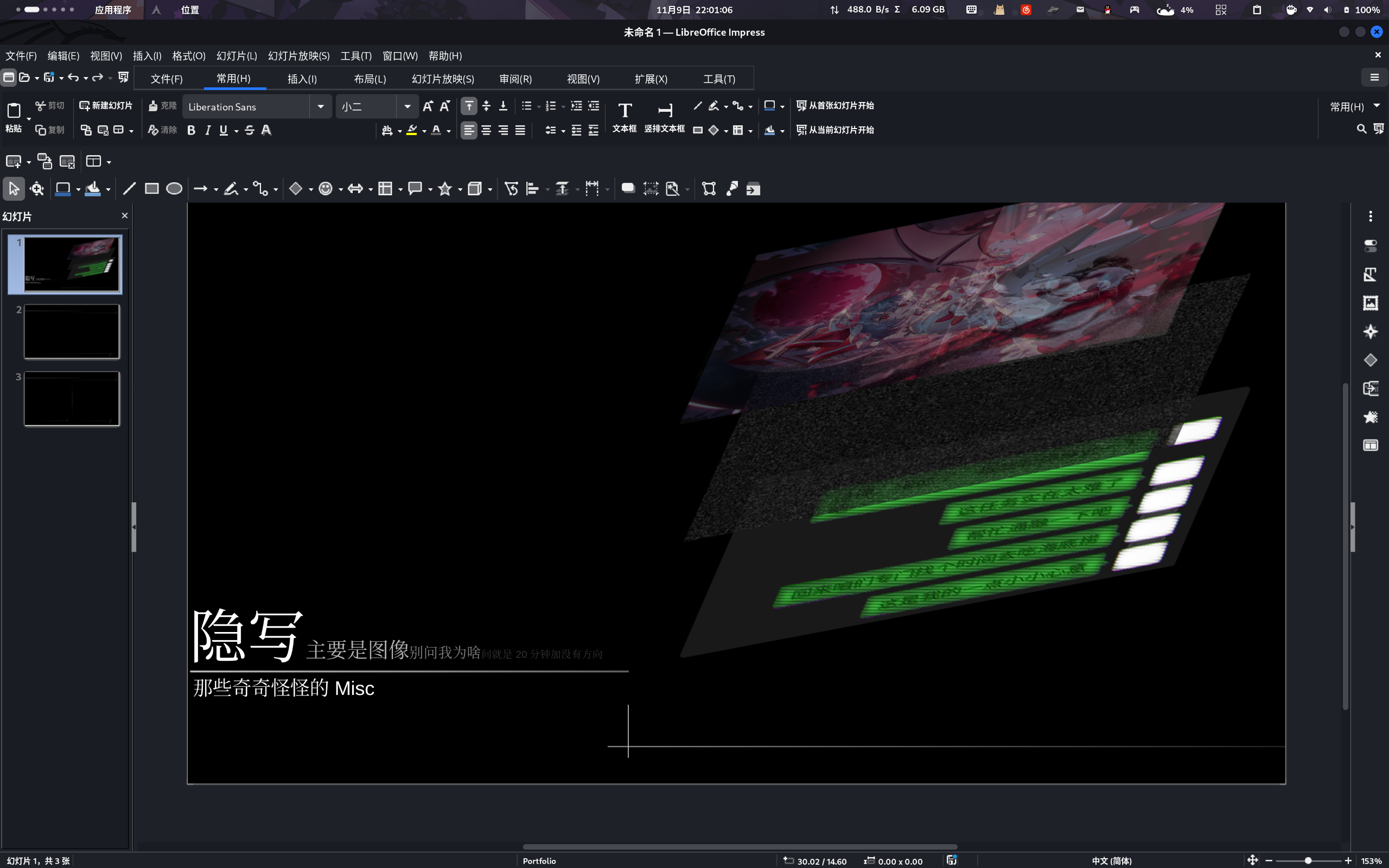The width and height of the screenshot is (1389, 868).
Task: Open the font size dropdown
Action: click(407, 107)
